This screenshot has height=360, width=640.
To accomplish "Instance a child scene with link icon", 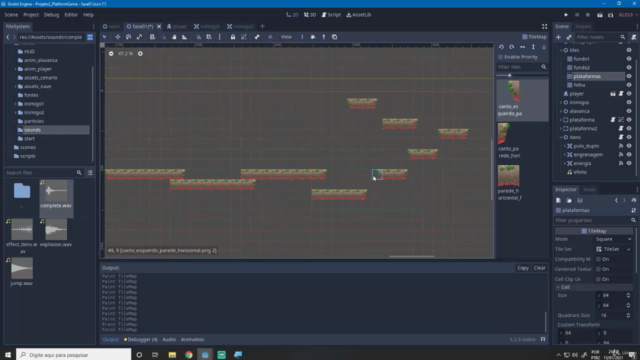I will 569,37.
